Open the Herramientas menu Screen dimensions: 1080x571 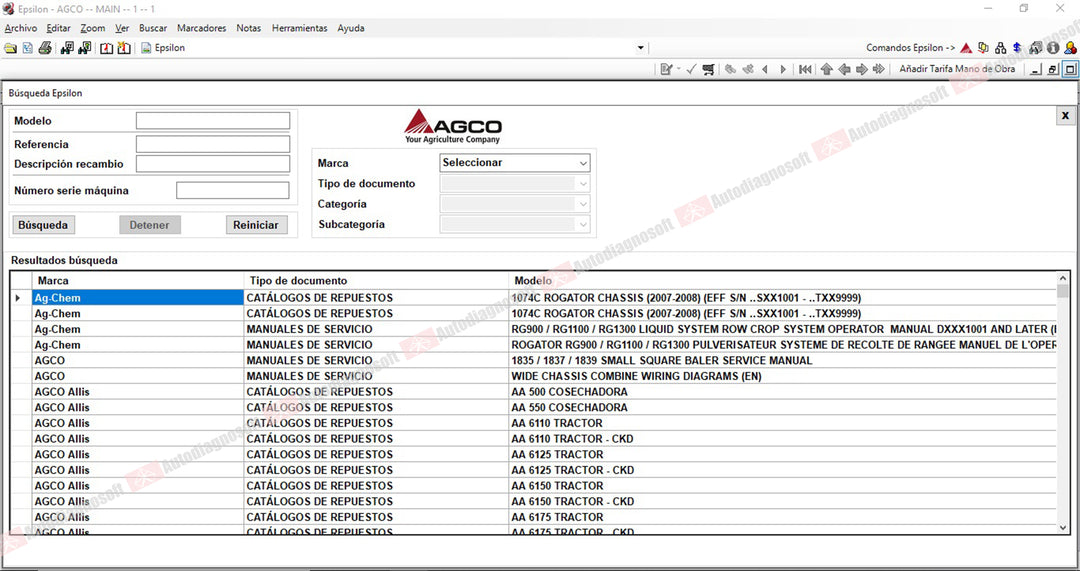point(300,28)
